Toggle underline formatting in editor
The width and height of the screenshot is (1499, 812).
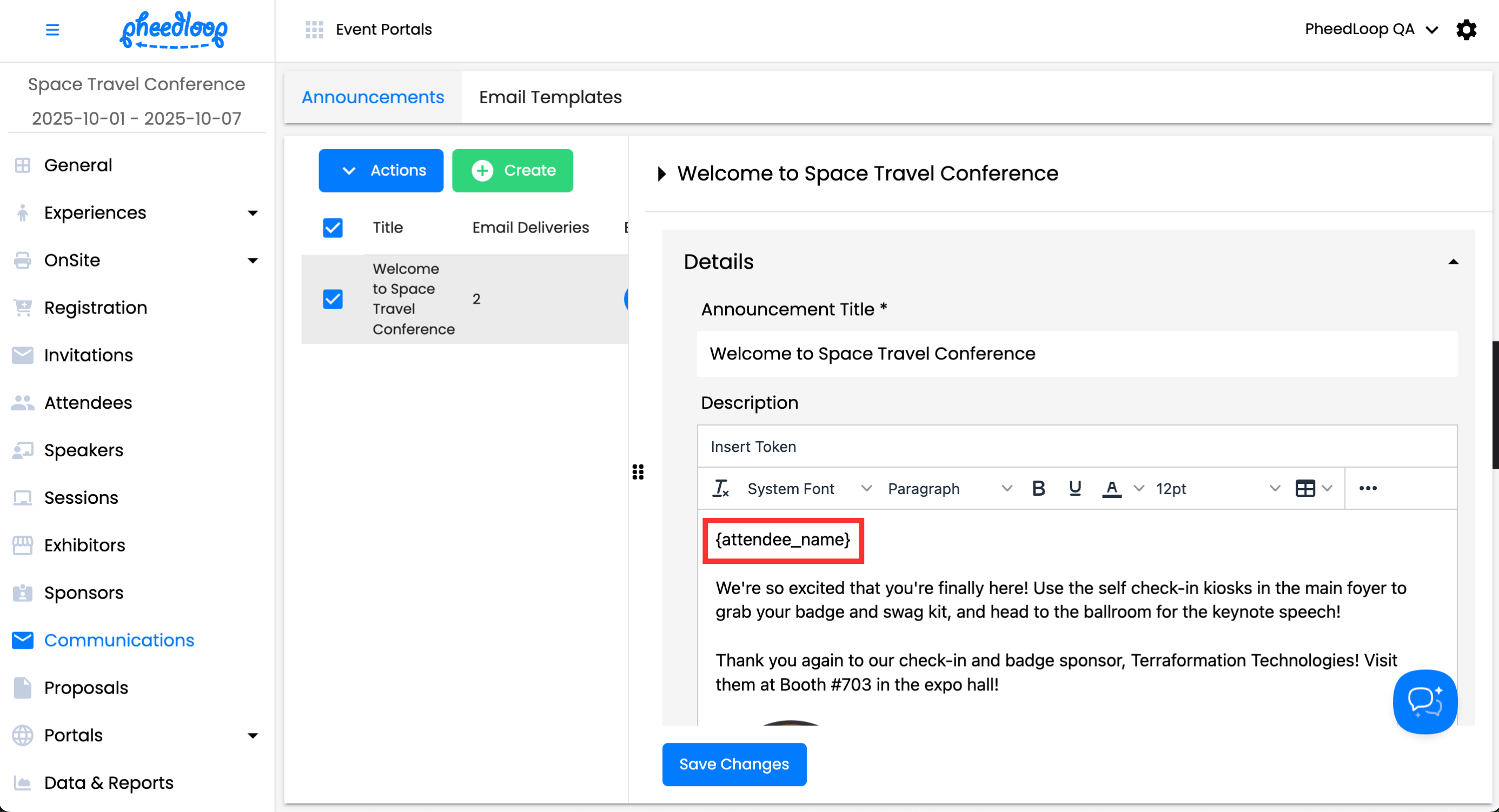point(1075,489)
